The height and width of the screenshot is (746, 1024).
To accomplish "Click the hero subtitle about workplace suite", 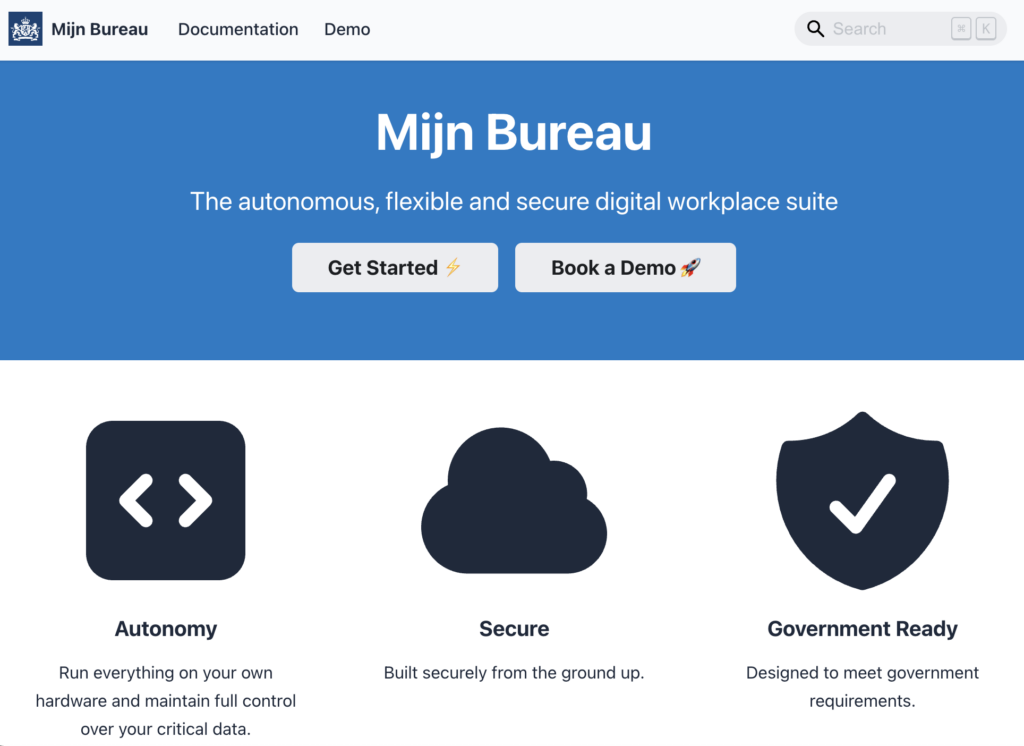I will pyautogui.click(x=513, y=202).
